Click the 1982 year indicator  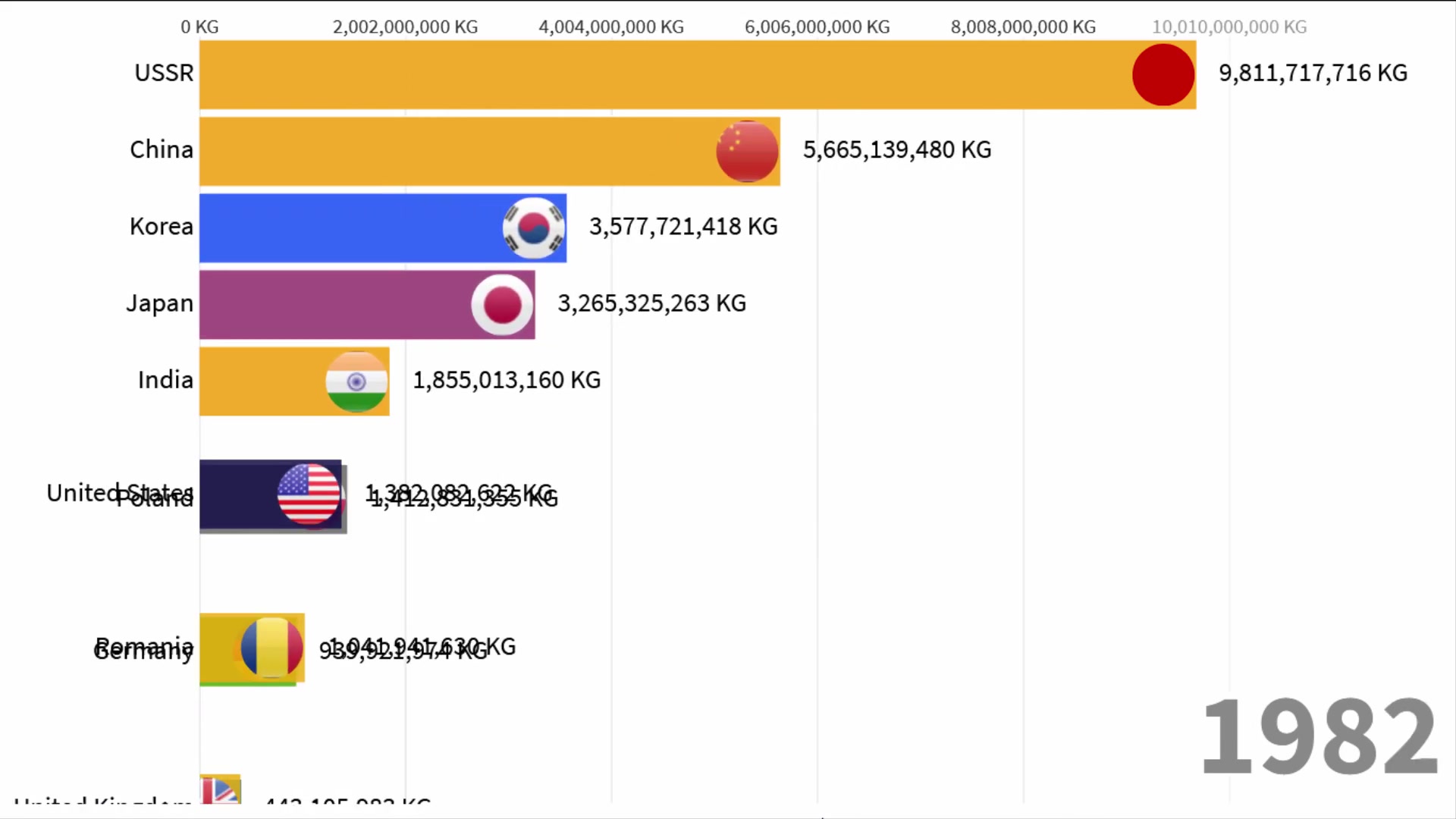(x=1319, y=736)
